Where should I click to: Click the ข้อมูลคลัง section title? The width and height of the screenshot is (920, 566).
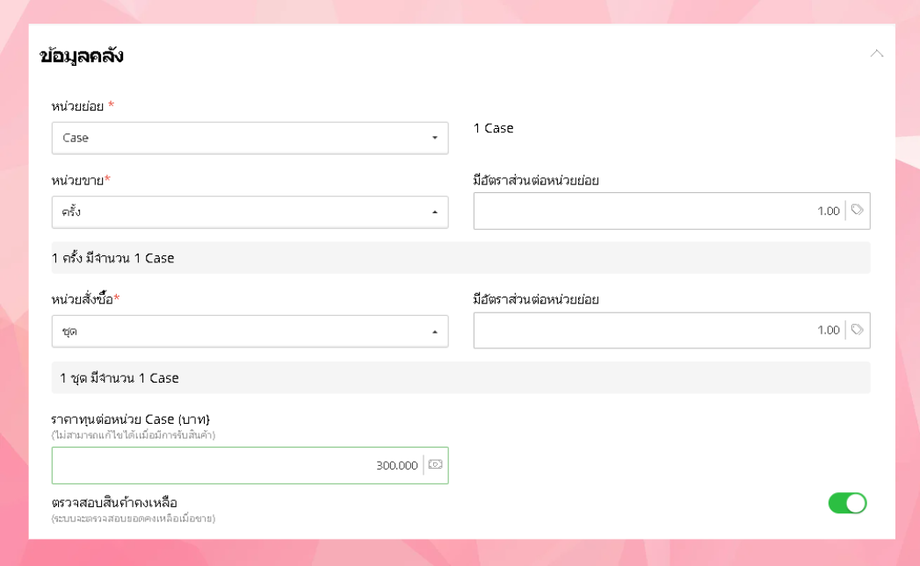(81, 56)
